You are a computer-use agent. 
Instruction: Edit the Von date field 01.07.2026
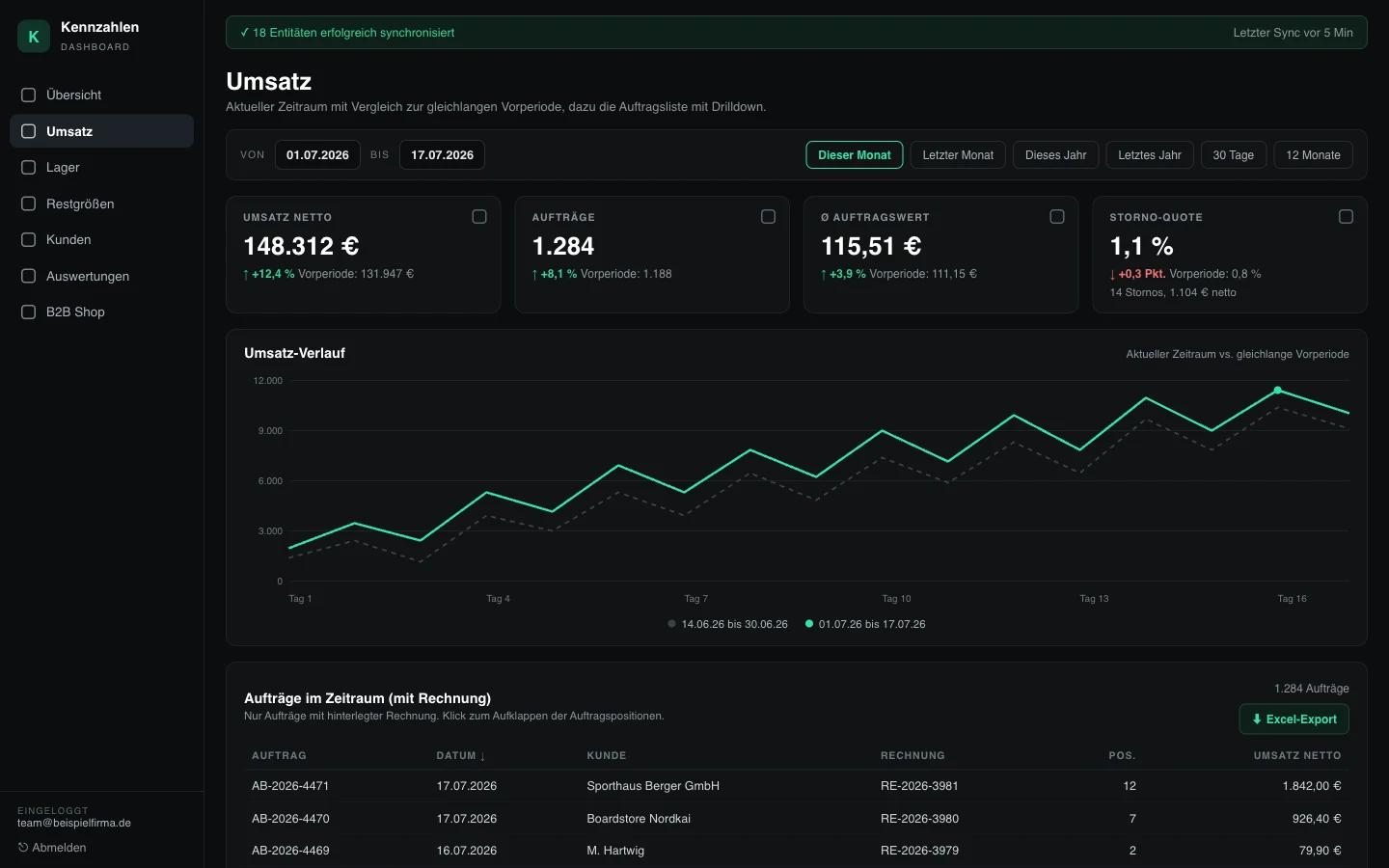pos(317,155)
